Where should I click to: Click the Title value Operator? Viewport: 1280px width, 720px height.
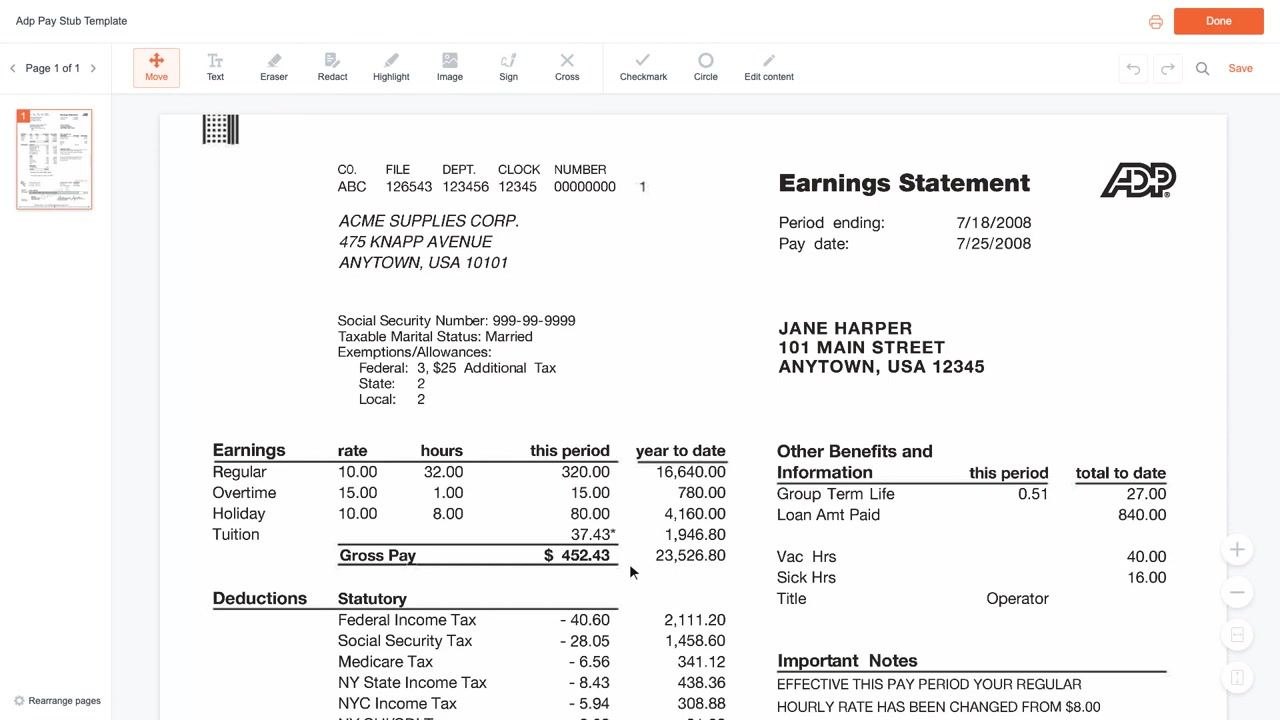[x=1017, y=599]
